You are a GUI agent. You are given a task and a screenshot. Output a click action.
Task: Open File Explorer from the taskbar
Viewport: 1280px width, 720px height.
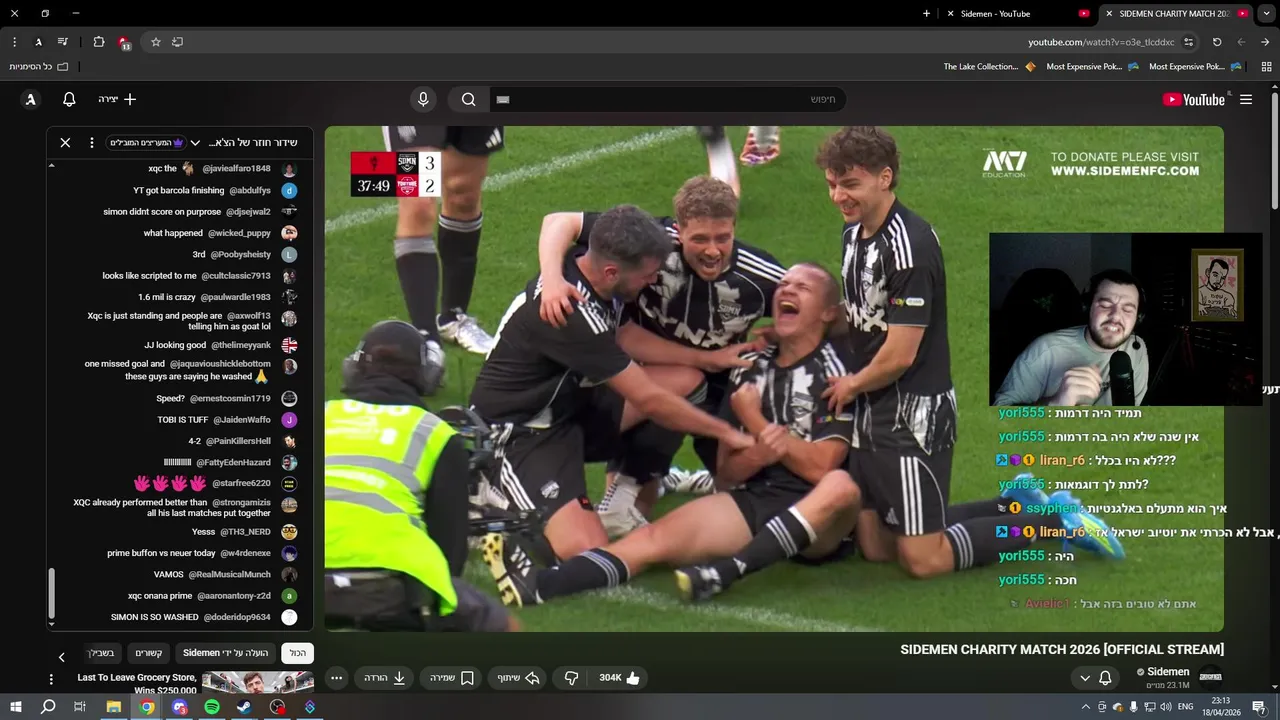114,707
